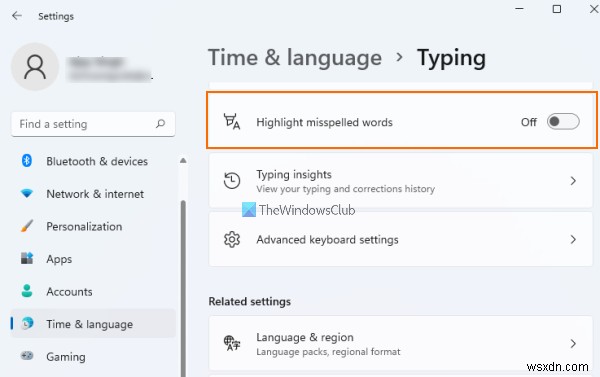Click the sidebar scroll up arrow

point(183,160)
